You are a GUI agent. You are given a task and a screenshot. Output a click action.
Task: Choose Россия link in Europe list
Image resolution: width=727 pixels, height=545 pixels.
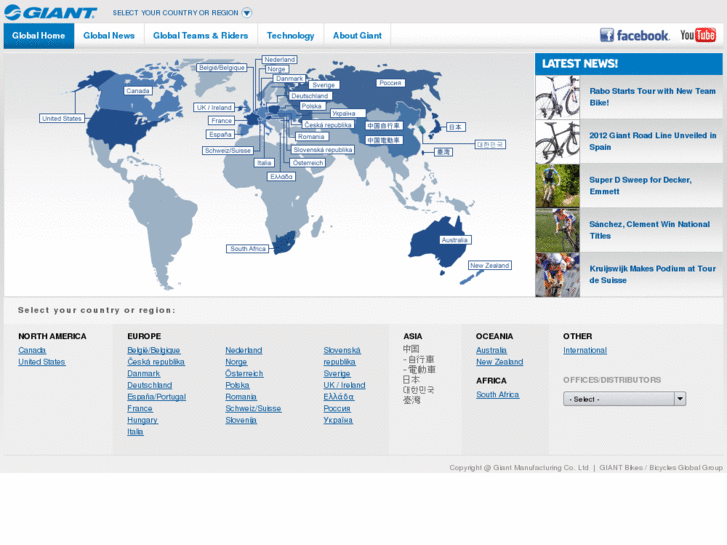tap(337, 409)
